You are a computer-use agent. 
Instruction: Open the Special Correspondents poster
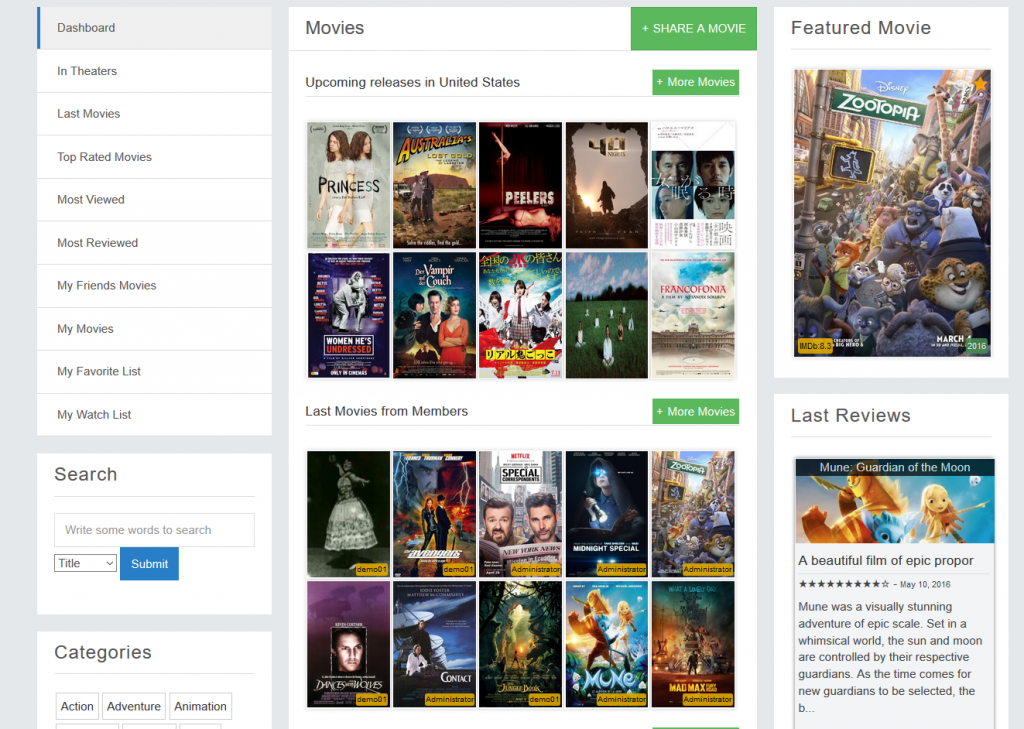pos(520,514)
